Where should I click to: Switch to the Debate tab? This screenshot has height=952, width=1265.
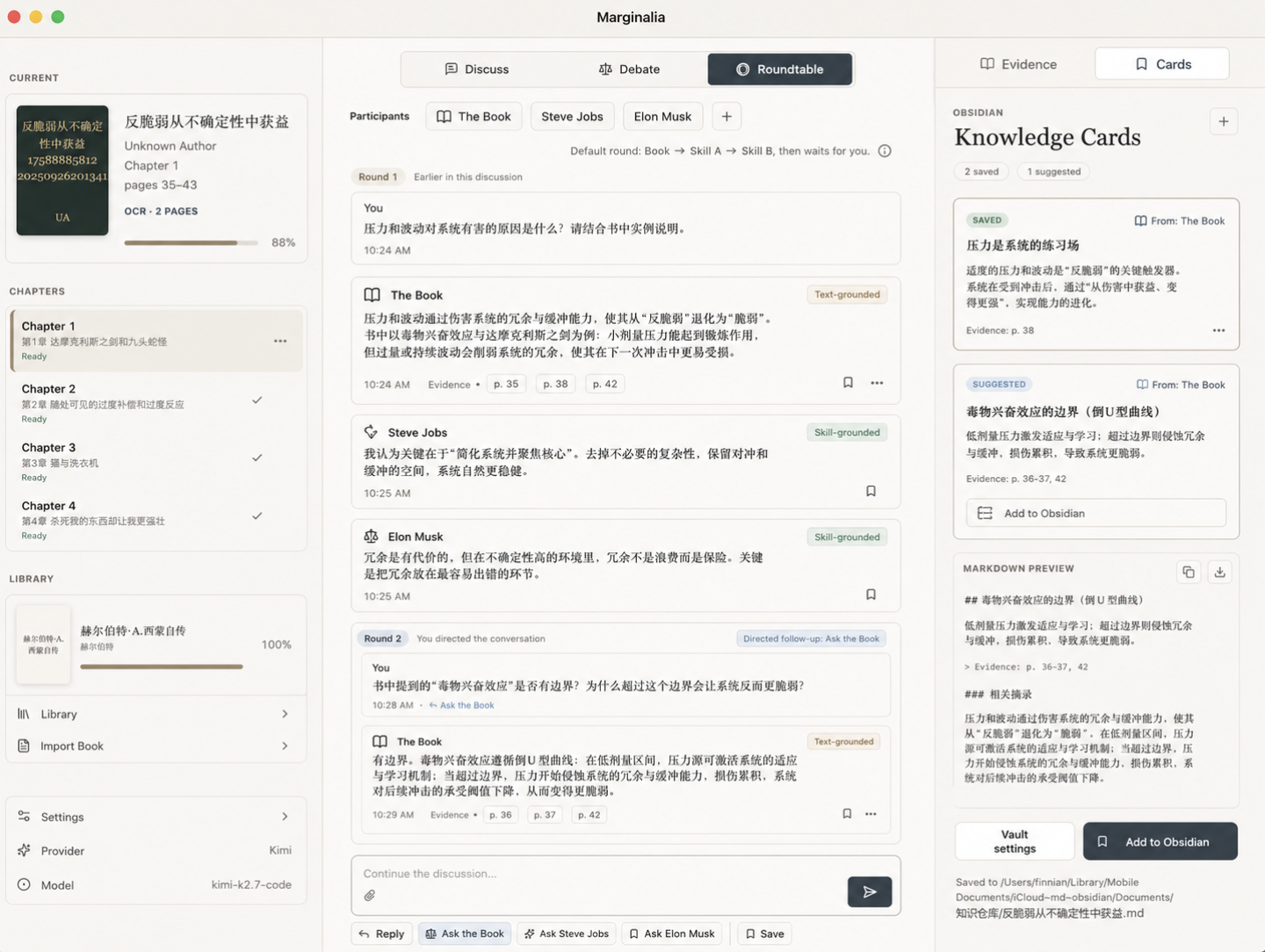coord(629,69)
